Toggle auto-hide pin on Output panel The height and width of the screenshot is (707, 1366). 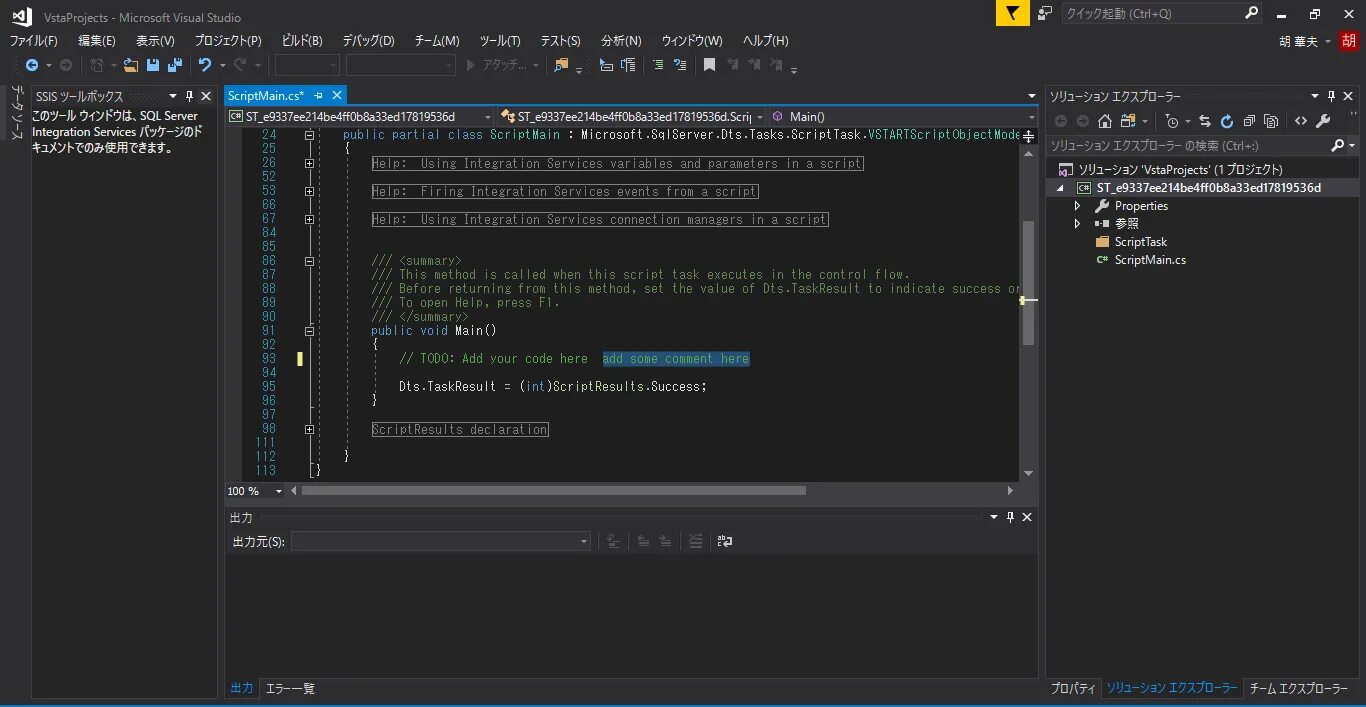[1010, 517]
